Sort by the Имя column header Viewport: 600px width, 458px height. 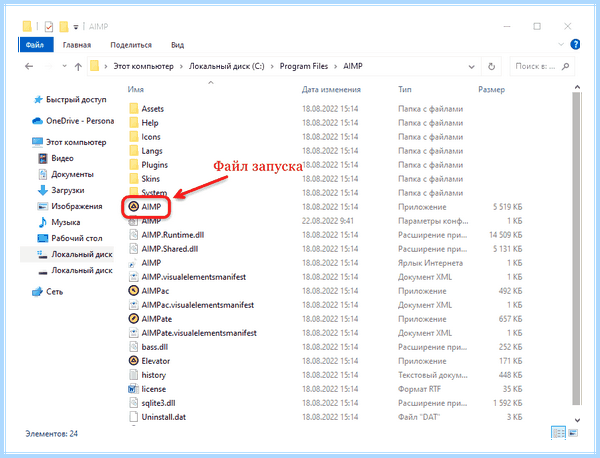tap(136, 90)
